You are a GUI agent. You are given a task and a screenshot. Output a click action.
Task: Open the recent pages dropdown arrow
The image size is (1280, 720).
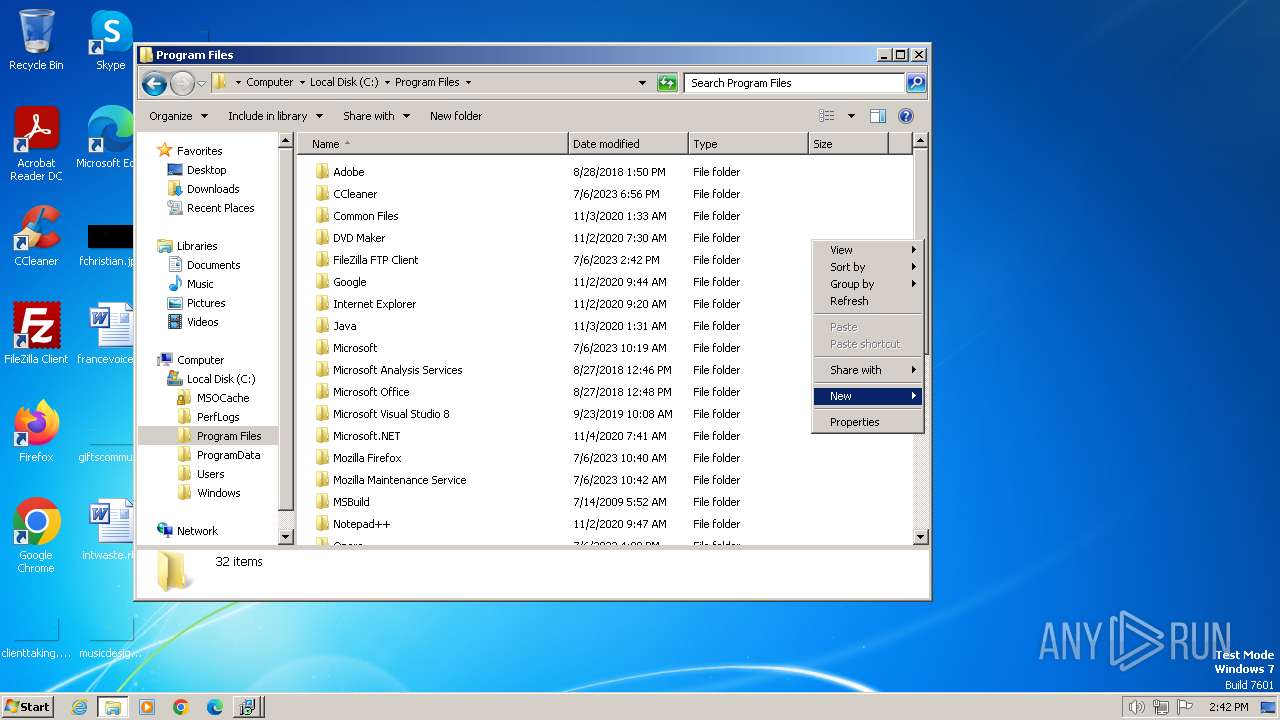click(x=201, y=83)
